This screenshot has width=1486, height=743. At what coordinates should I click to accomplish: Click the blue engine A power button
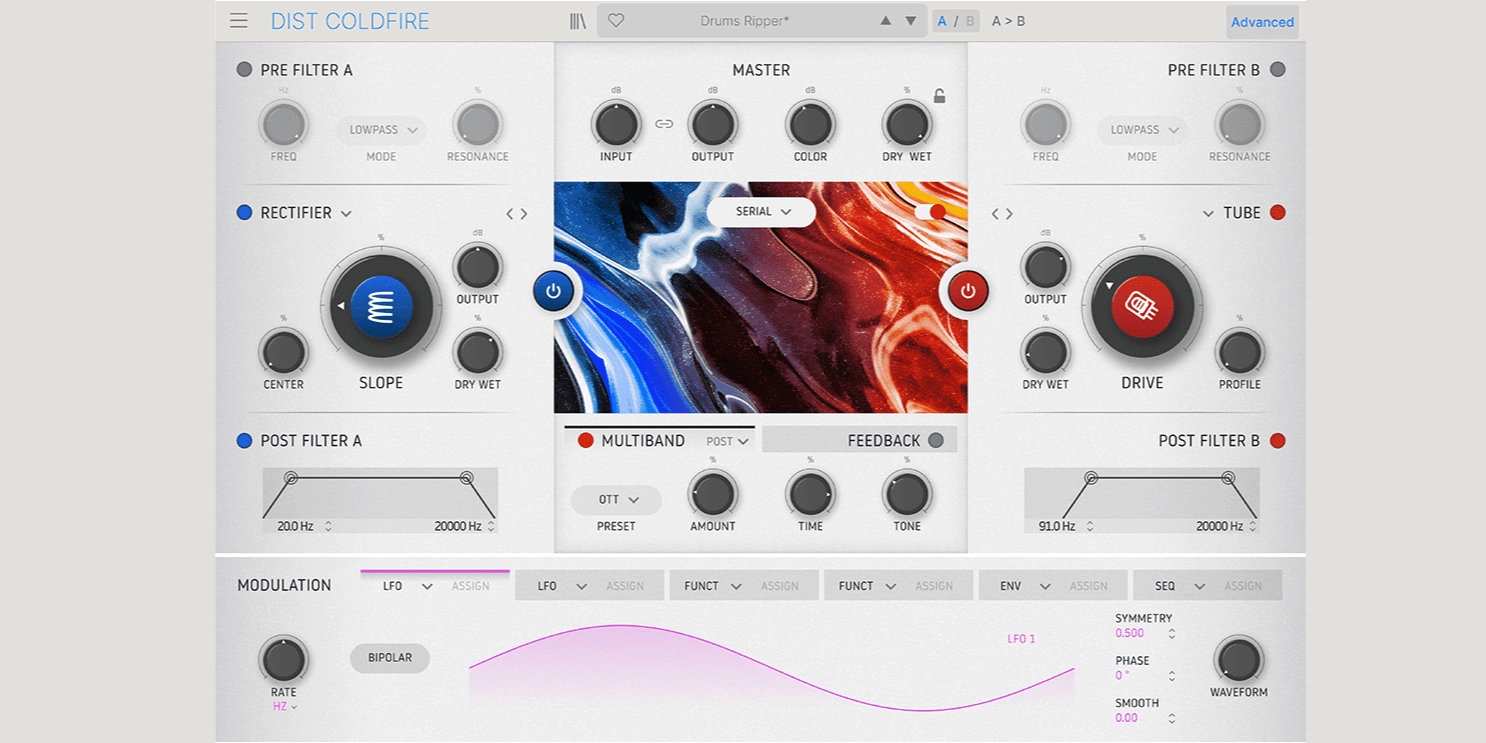pos(553,292)
